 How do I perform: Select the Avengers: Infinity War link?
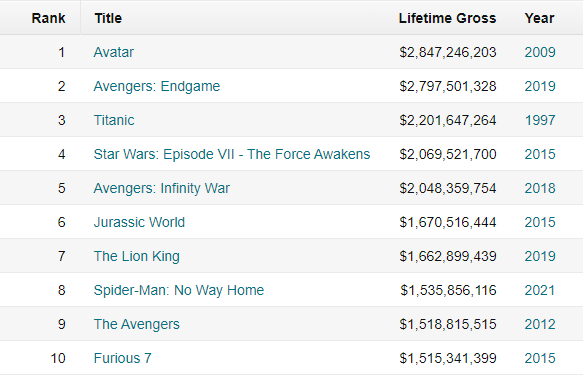point(161,188)
